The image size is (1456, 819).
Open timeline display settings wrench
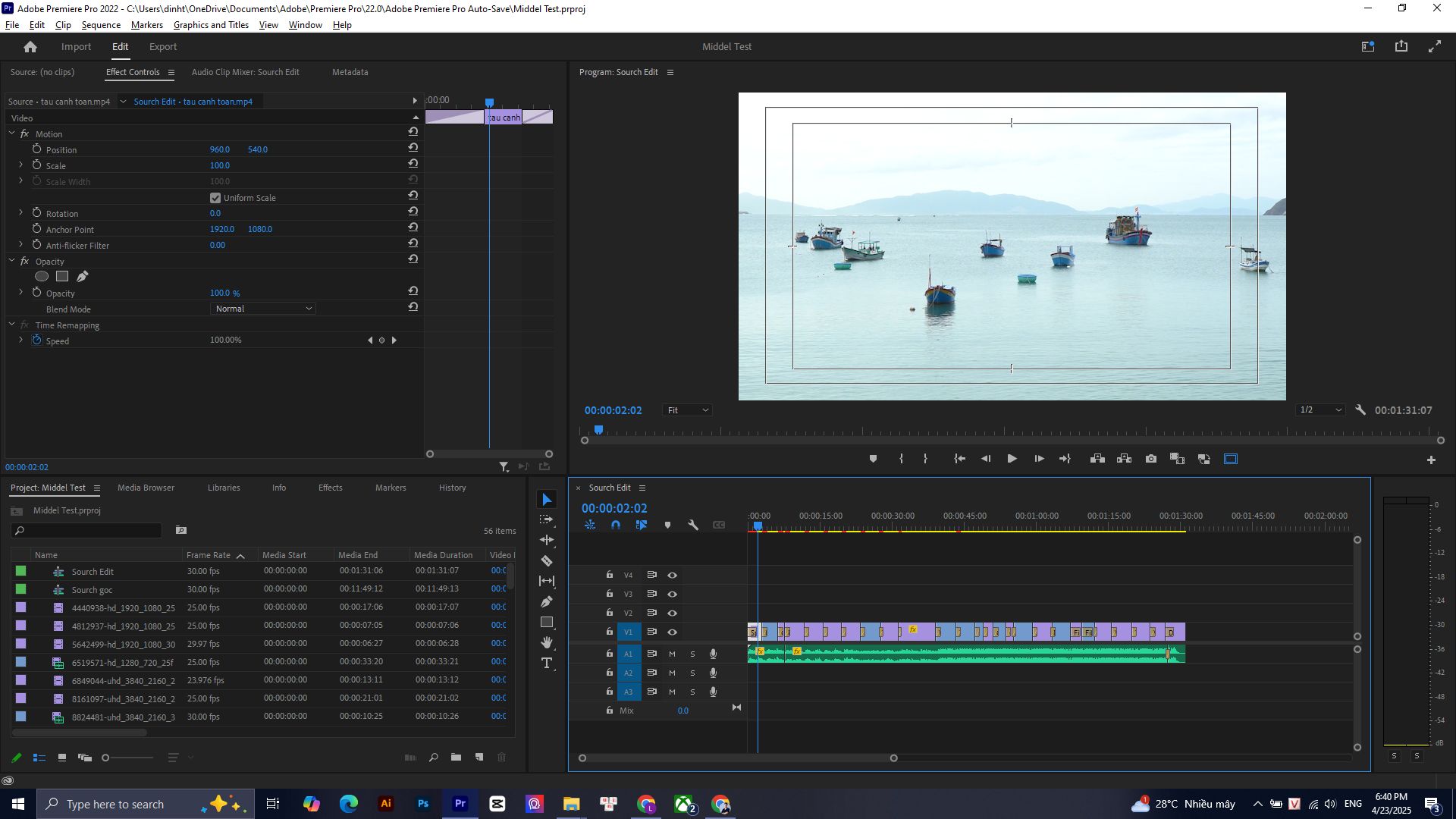point(693,525)
